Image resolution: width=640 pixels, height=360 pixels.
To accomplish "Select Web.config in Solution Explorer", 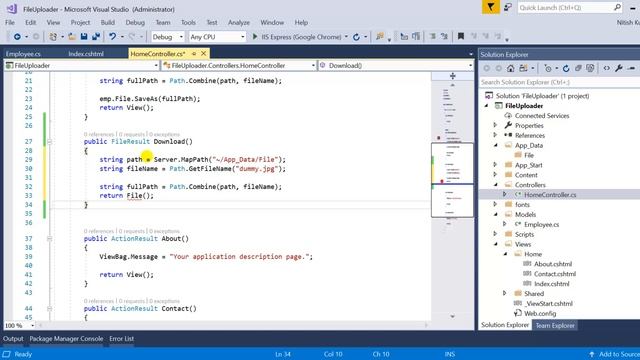I will [540, 313].
